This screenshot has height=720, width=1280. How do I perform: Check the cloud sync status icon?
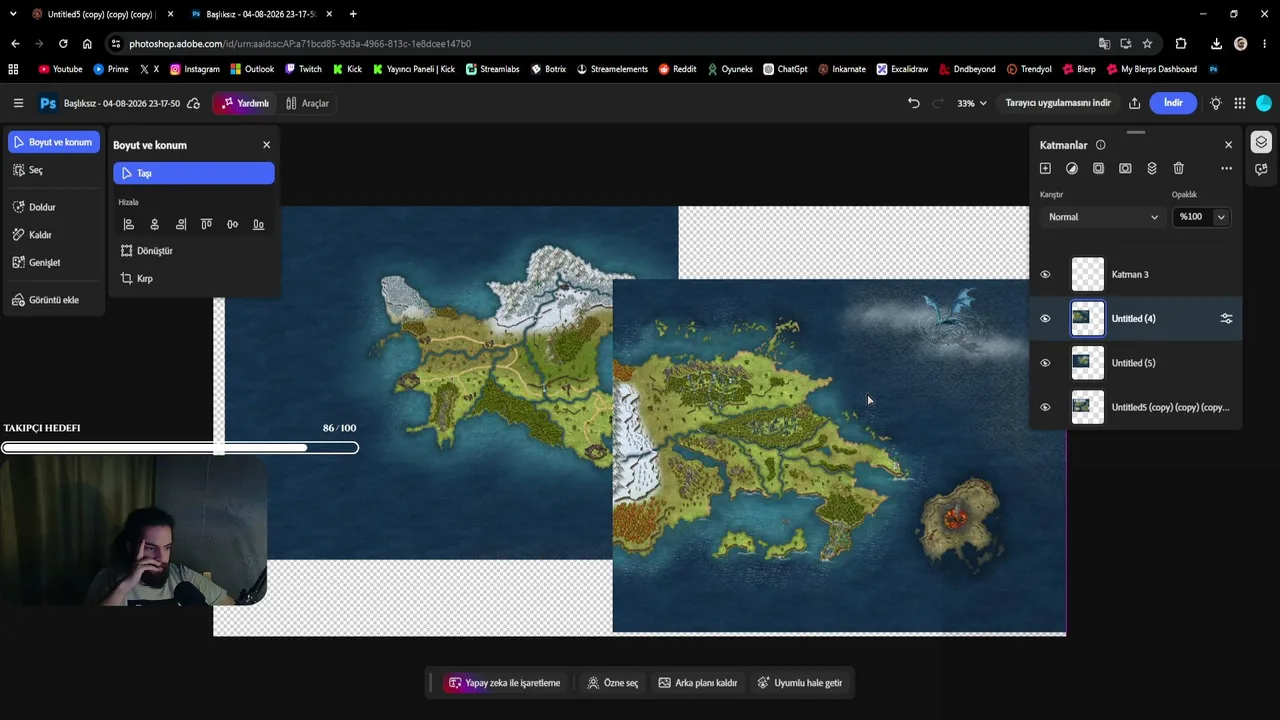tap(193, 103)
